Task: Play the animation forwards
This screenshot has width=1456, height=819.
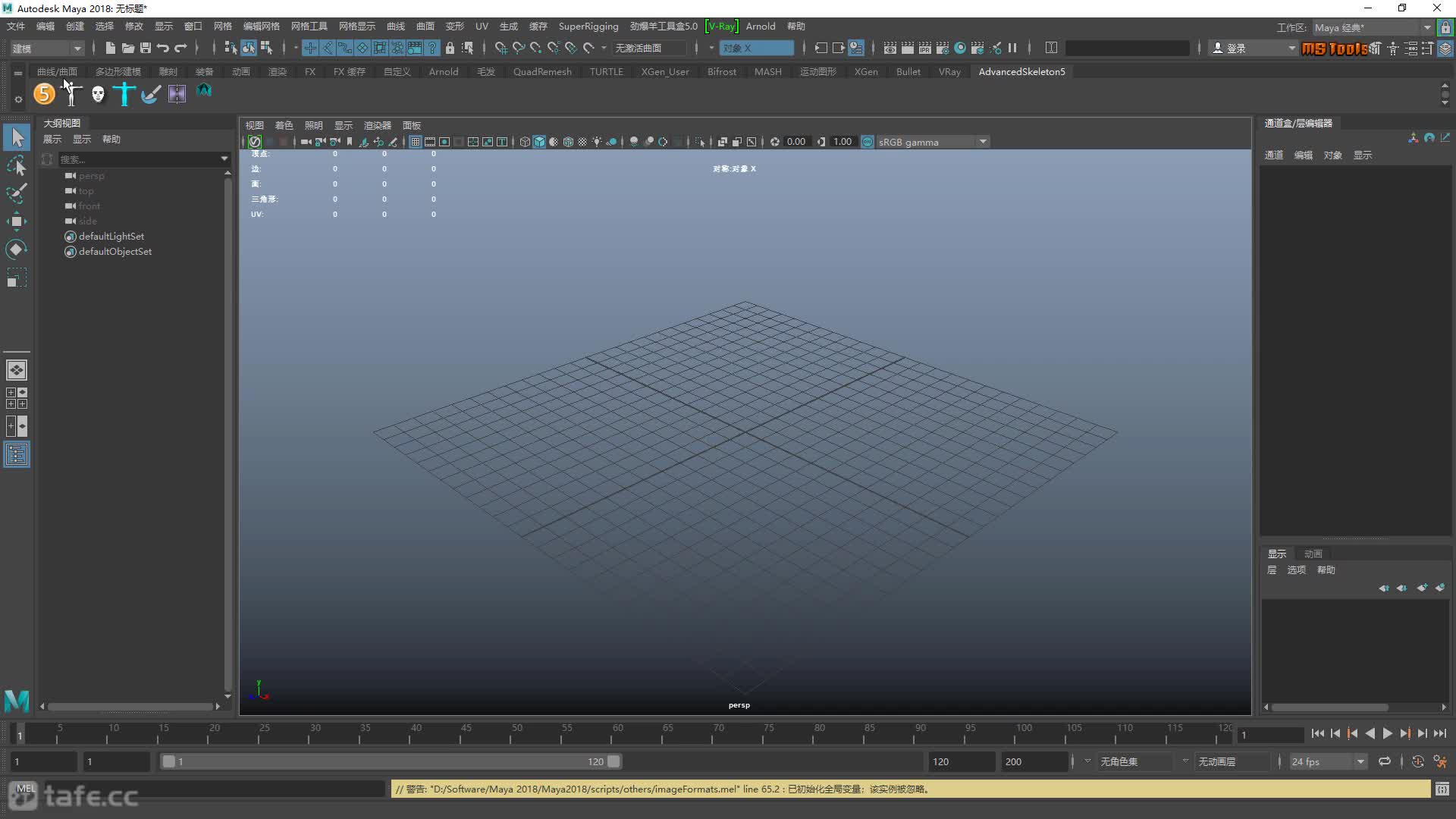Action: click(1388, 733)
